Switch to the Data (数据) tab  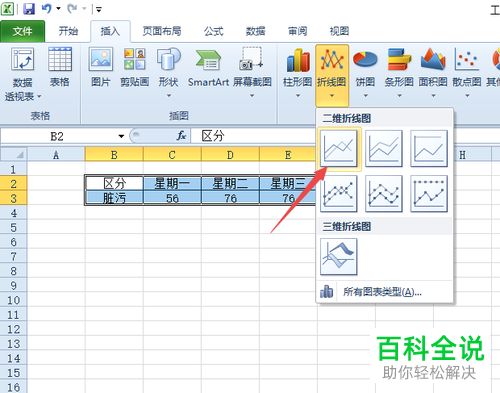[x=255, y=31]
